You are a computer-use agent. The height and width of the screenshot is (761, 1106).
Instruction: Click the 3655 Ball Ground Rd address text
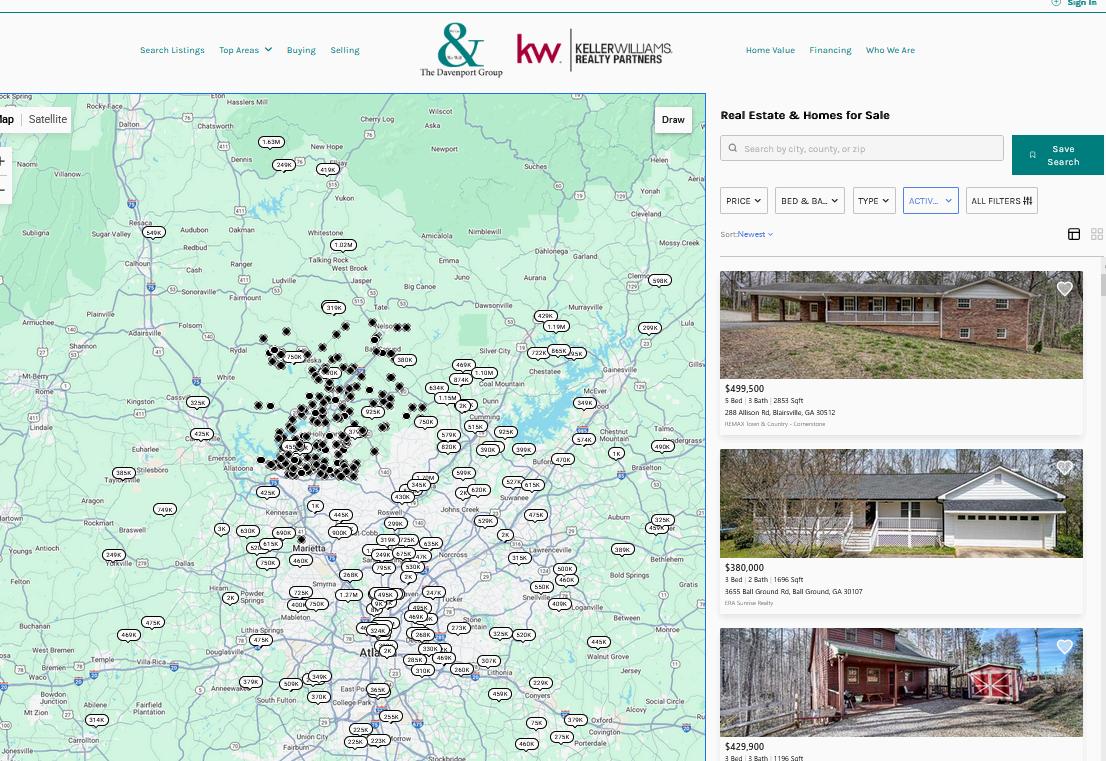click(x=794, y=592)
